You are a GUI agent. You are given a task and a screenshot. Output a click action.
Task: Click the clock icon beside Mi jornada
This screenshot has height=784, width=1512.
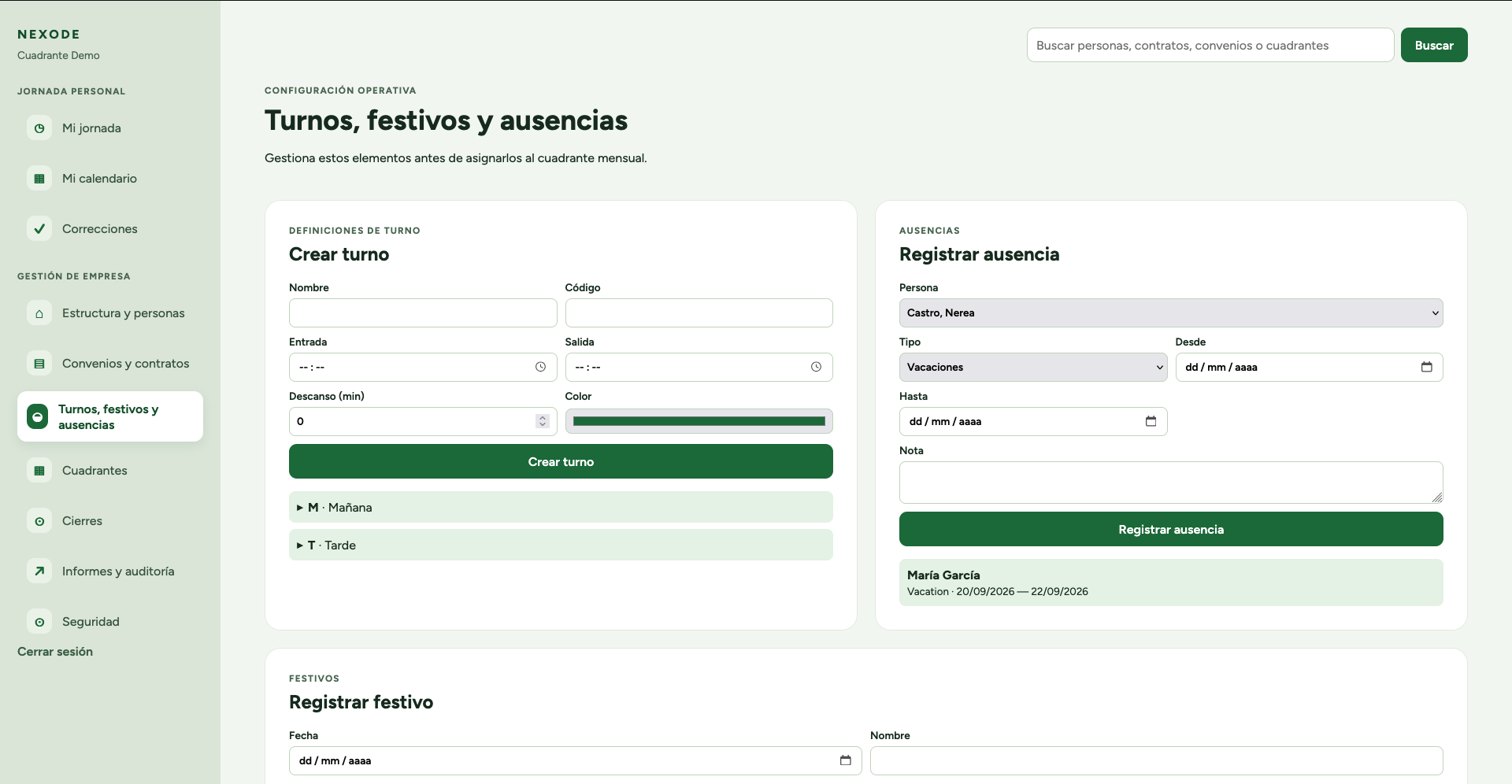(x=39, y=128)
